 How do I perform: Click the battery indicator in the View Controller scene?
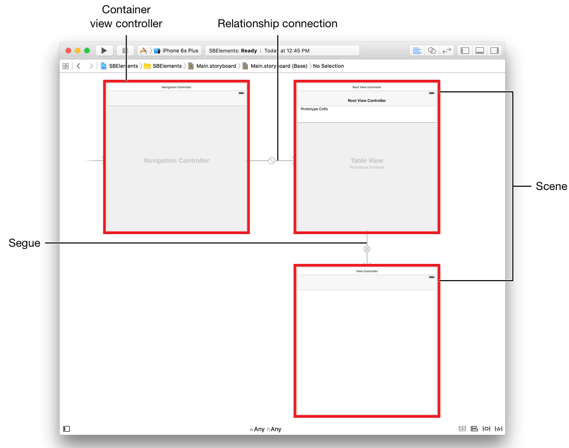431,277
